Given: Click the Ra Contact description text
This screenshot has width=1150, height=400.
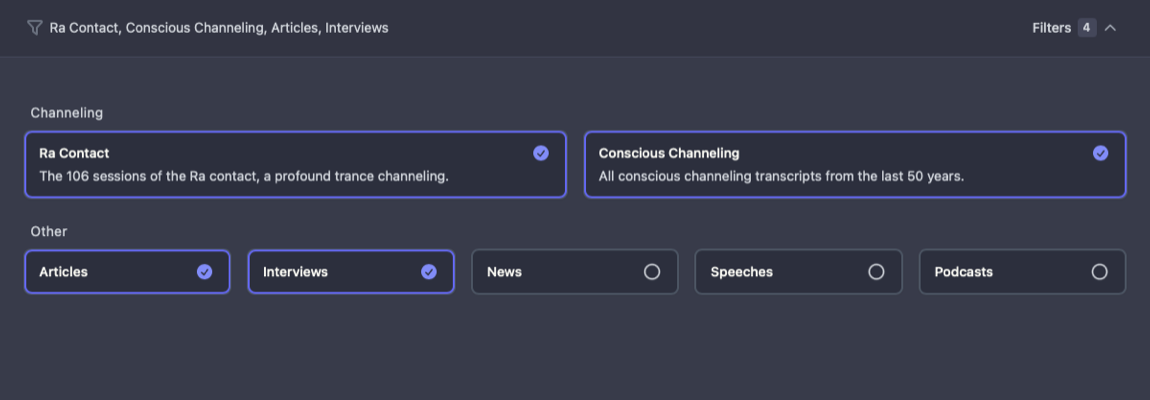Looking at the screenshot, I should point(244,176).
